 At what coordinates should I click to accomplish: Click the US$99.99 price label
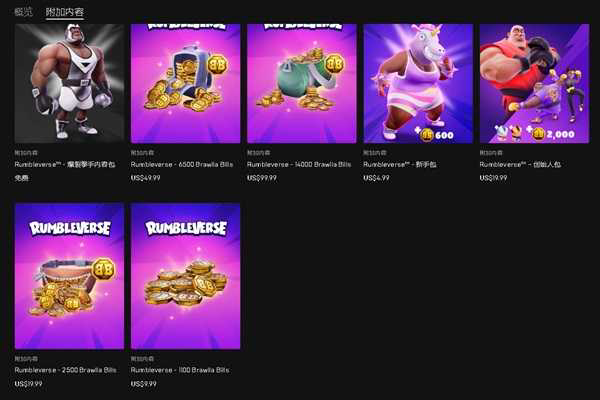click(x=262, y=178)
